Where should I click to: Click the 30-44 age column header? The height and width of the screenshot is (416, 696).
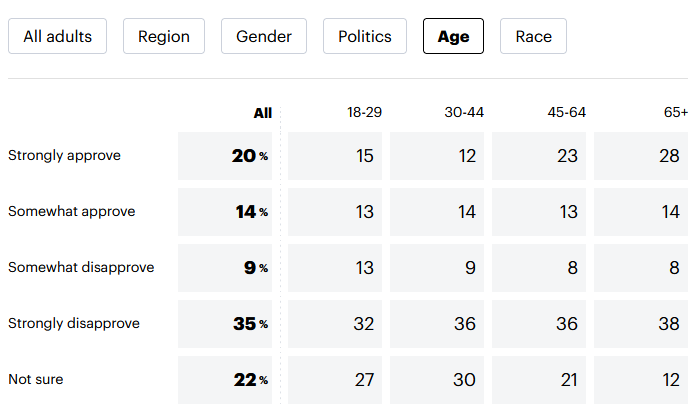pyautogui.click(x=464, y=113)
